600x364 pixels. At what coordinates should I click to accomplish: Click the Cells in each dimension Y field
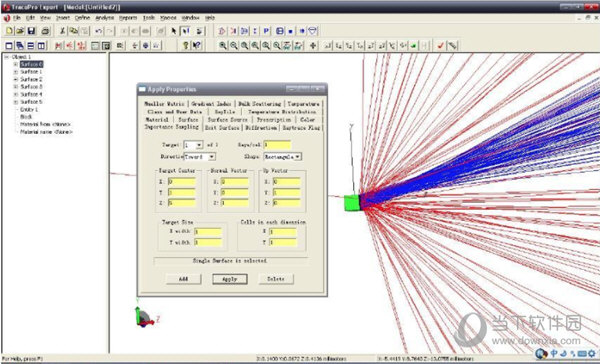point(283,242)
